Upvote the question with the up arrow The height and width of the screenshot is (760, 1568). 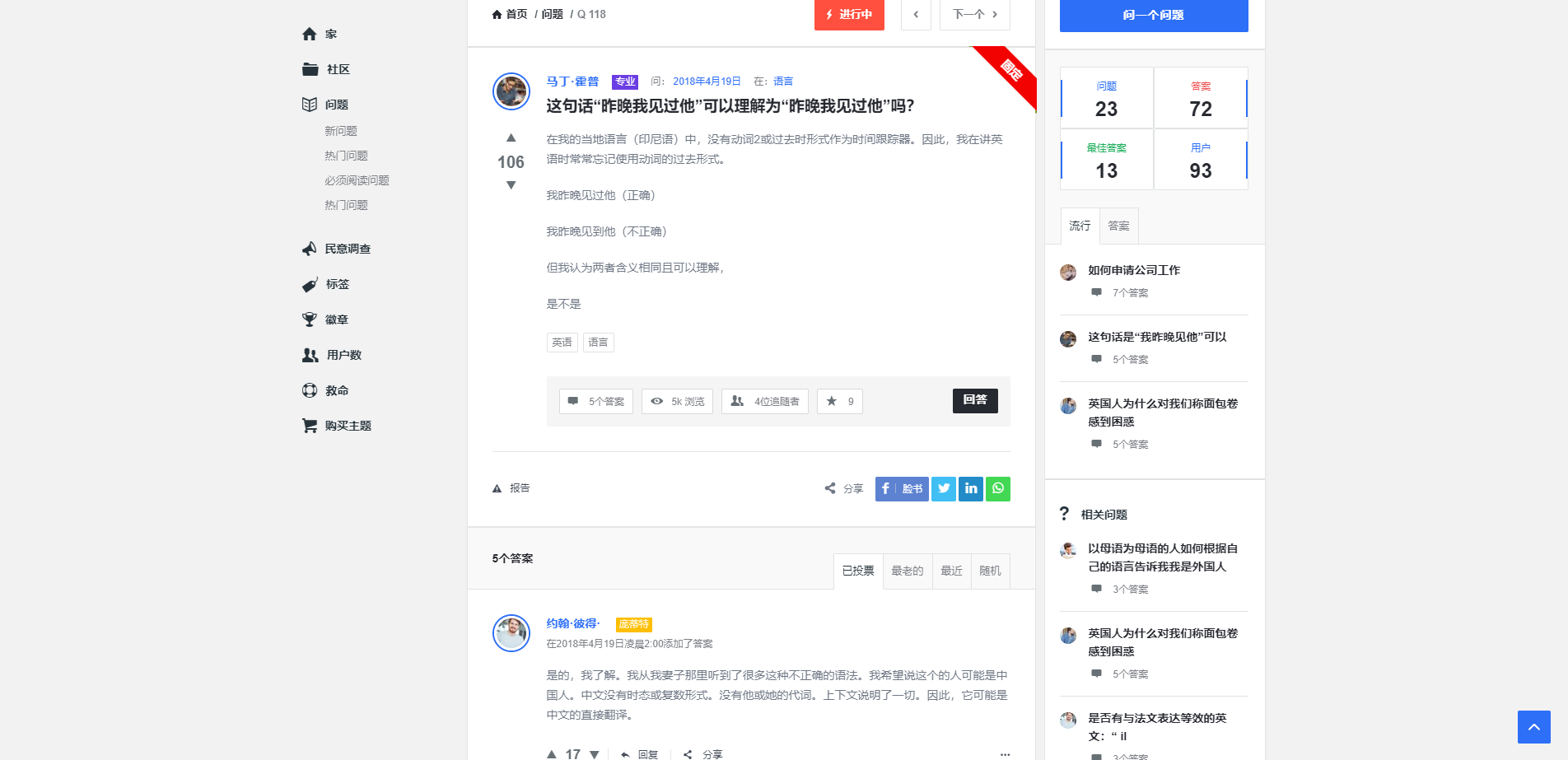tap(511, 138)
